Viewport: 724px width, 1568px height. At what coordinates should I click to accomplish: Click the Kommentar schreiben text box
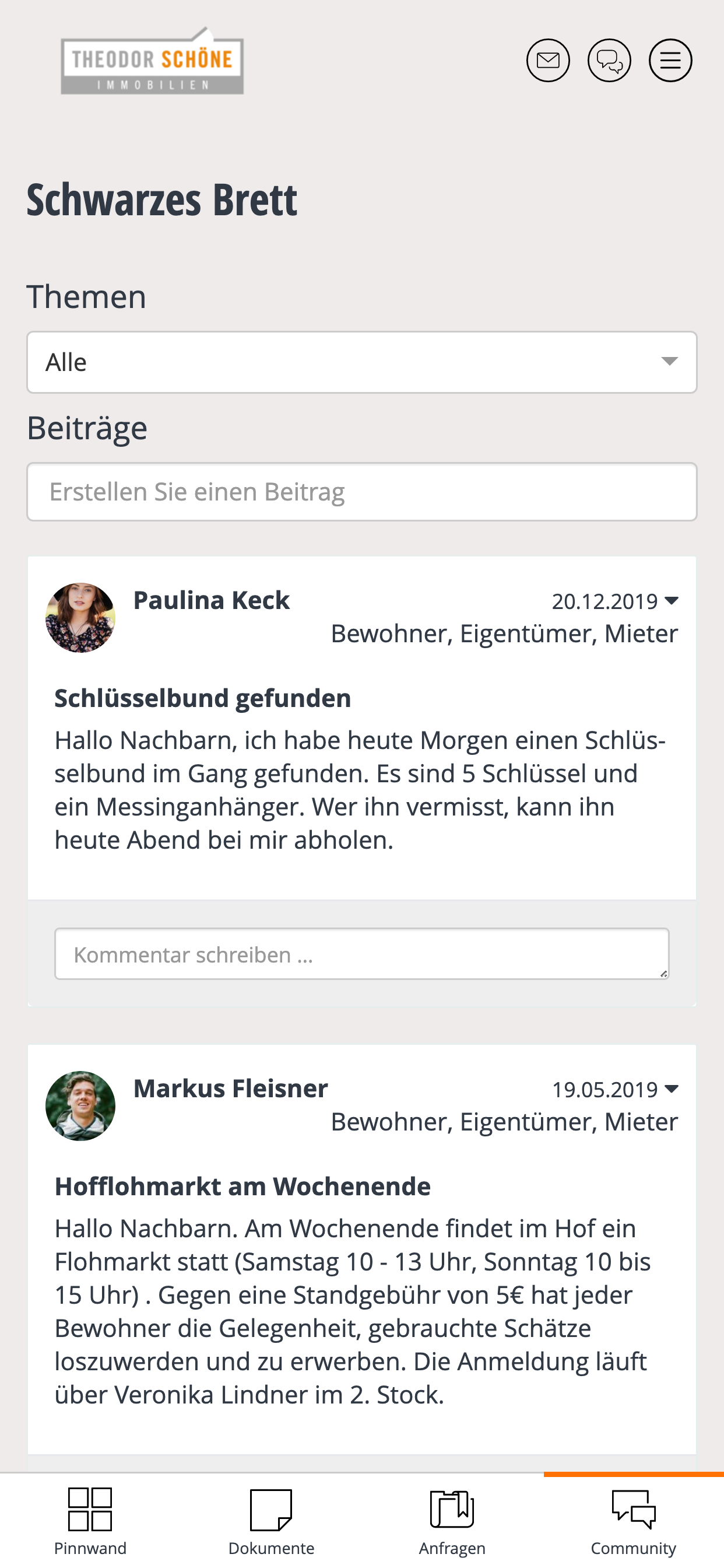point(362,954)
